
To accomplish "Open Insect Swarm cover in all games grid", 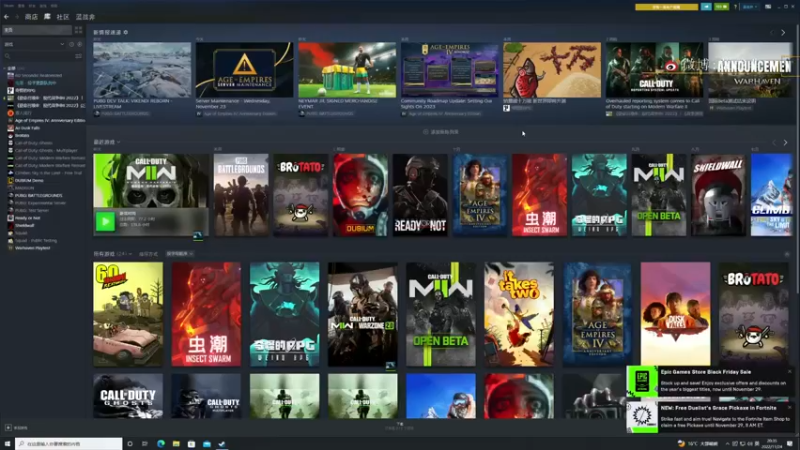I will click(x=206, y=314).
